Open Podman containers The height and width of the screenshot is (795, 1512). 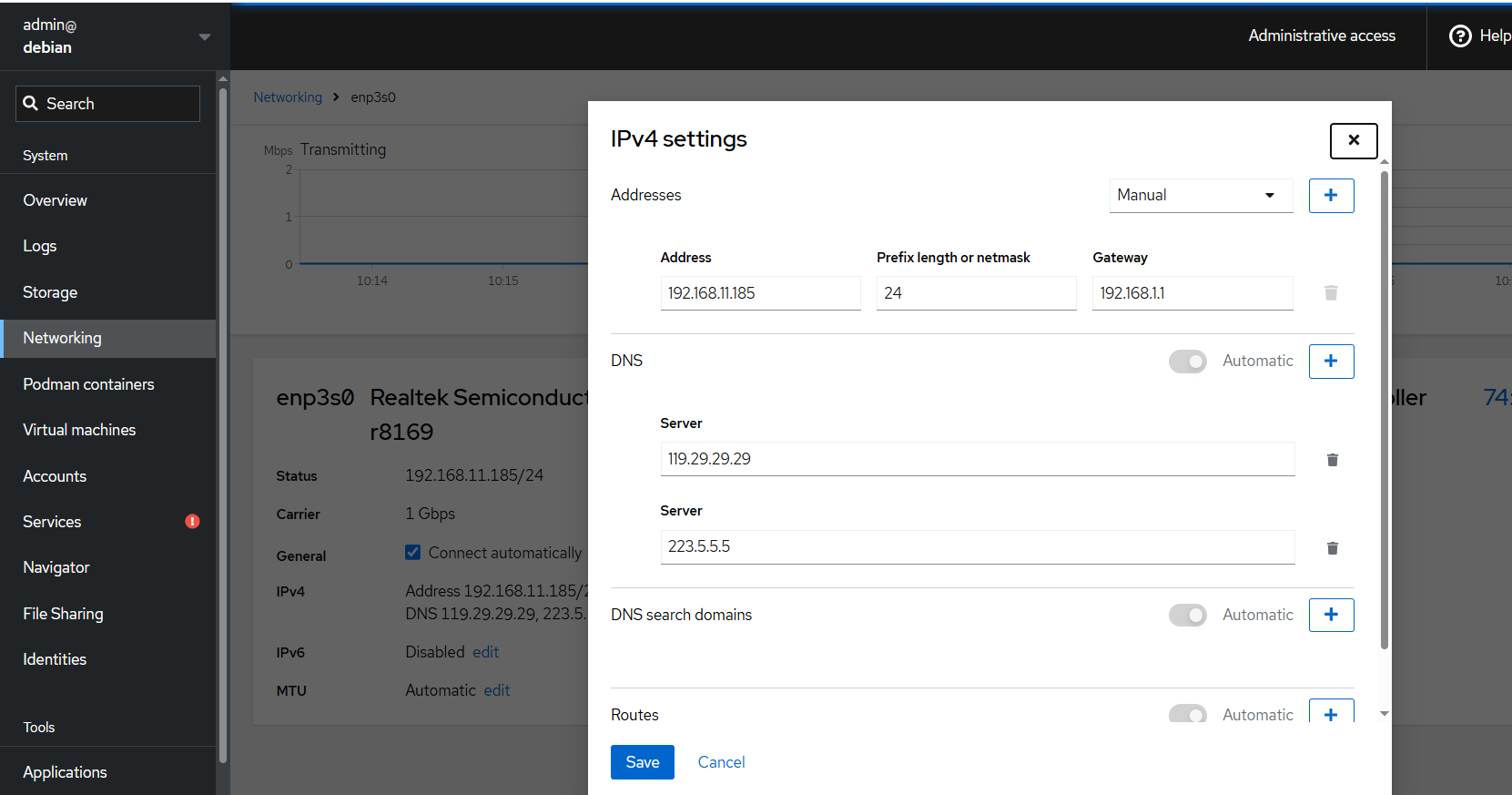pyautogui.click(x=108, y=384)
